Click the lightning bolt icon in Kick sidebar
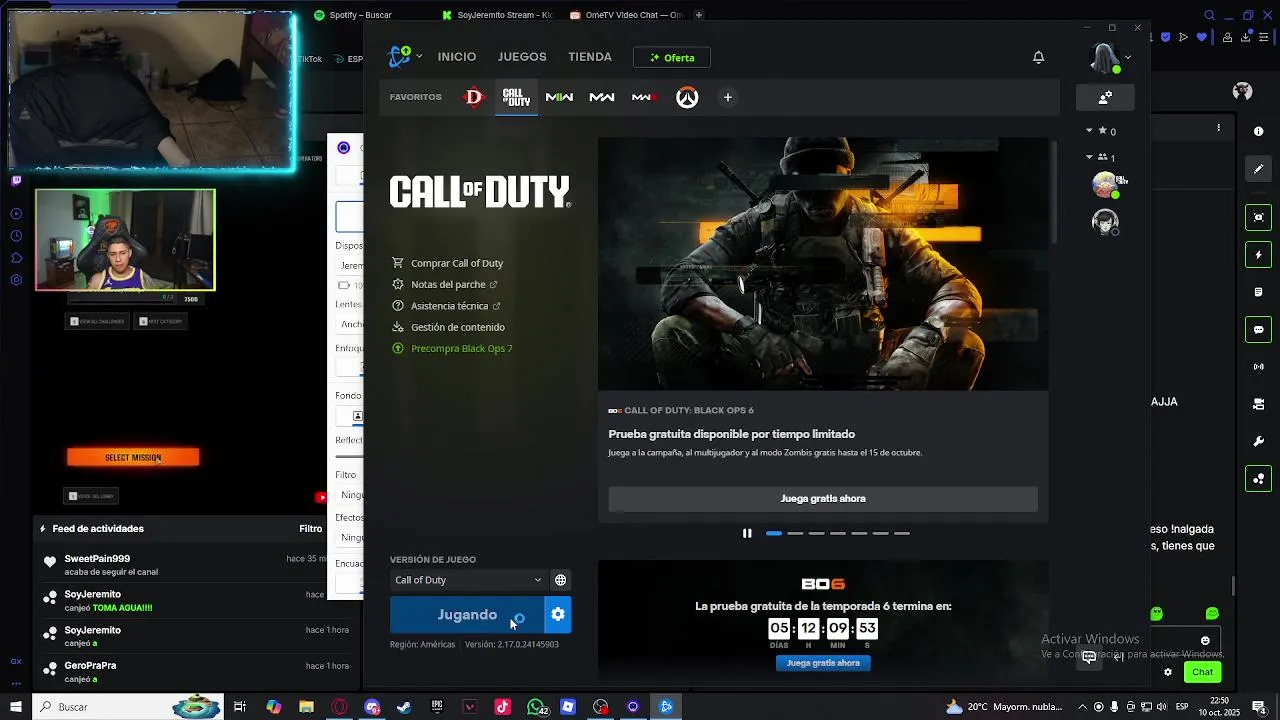1280x720 pixels. click(1258, 255)
